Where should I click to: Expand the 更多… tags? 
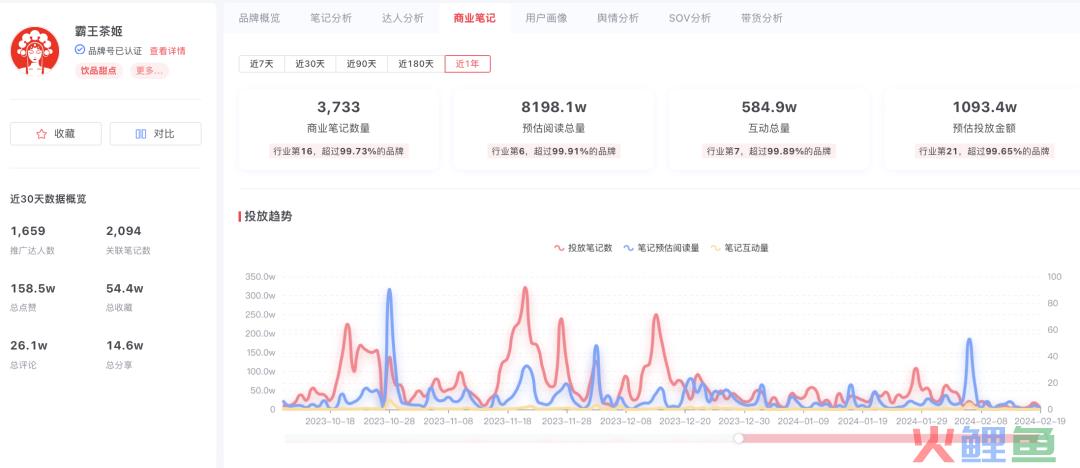pyautogui.click(x=149, y=70)
